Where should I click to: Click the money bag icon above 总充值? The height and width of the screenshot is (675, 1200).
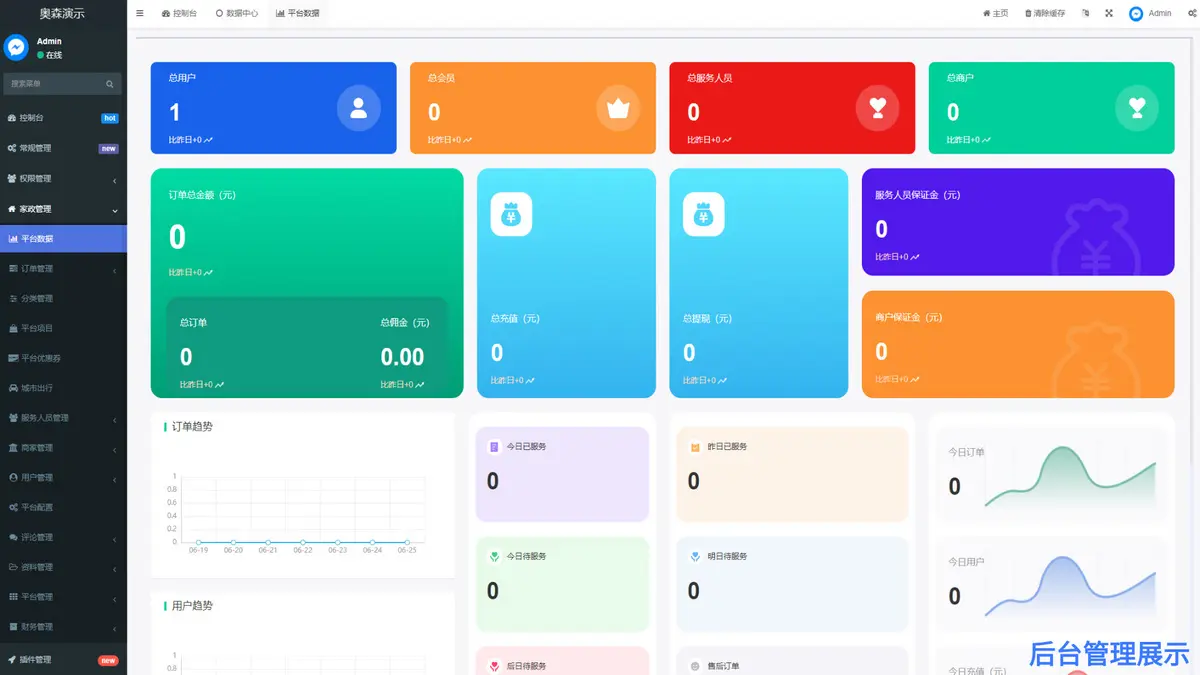(511, 214)
